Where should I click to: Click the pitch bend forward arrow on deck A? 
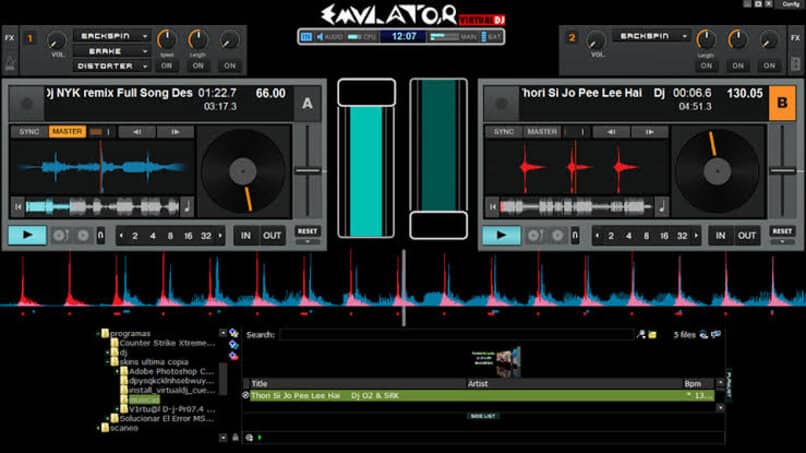(175, 132)
